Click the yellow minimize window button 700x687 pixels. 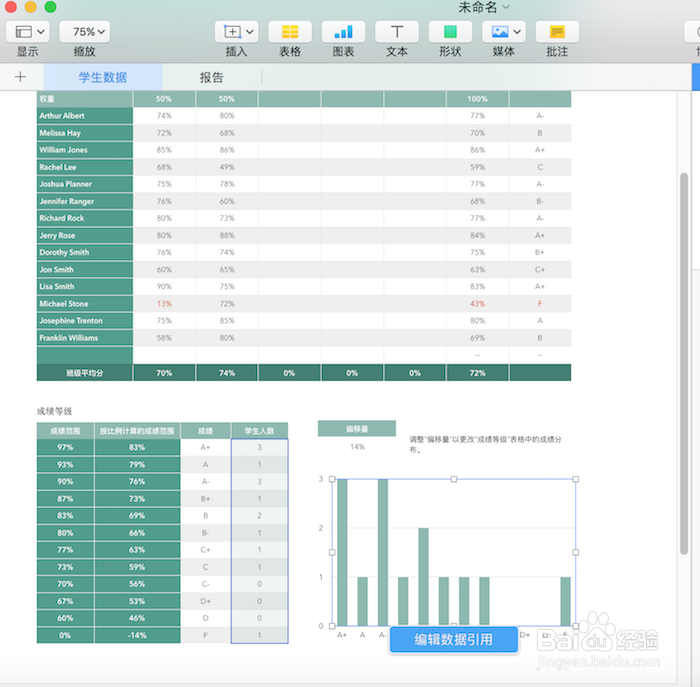pos(31,7)
